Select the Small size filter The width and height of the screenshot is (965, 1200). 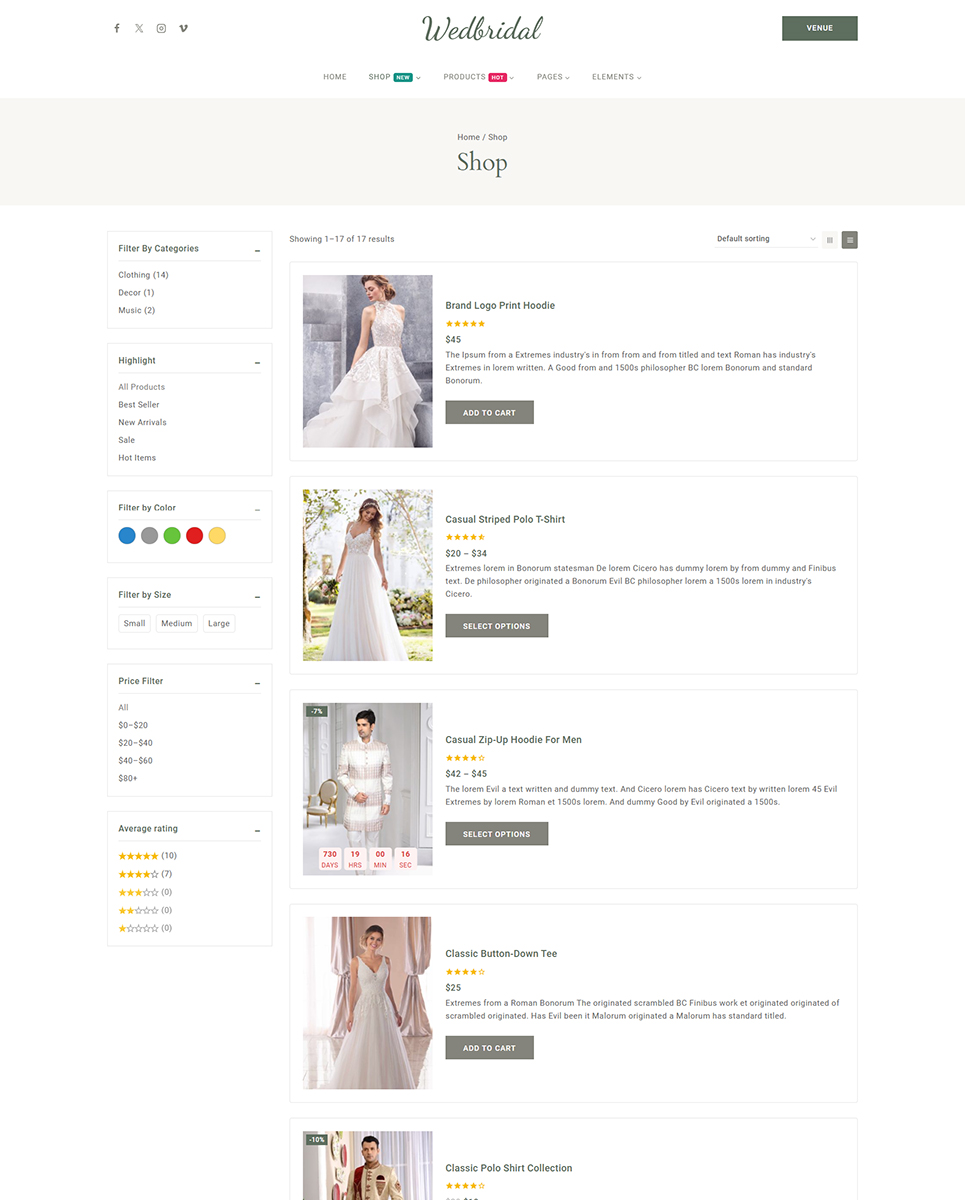[134, 623]
